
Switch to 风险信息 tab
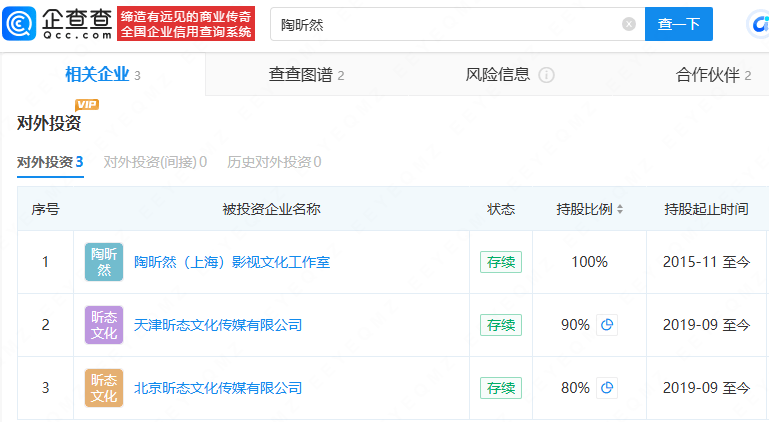498,75
